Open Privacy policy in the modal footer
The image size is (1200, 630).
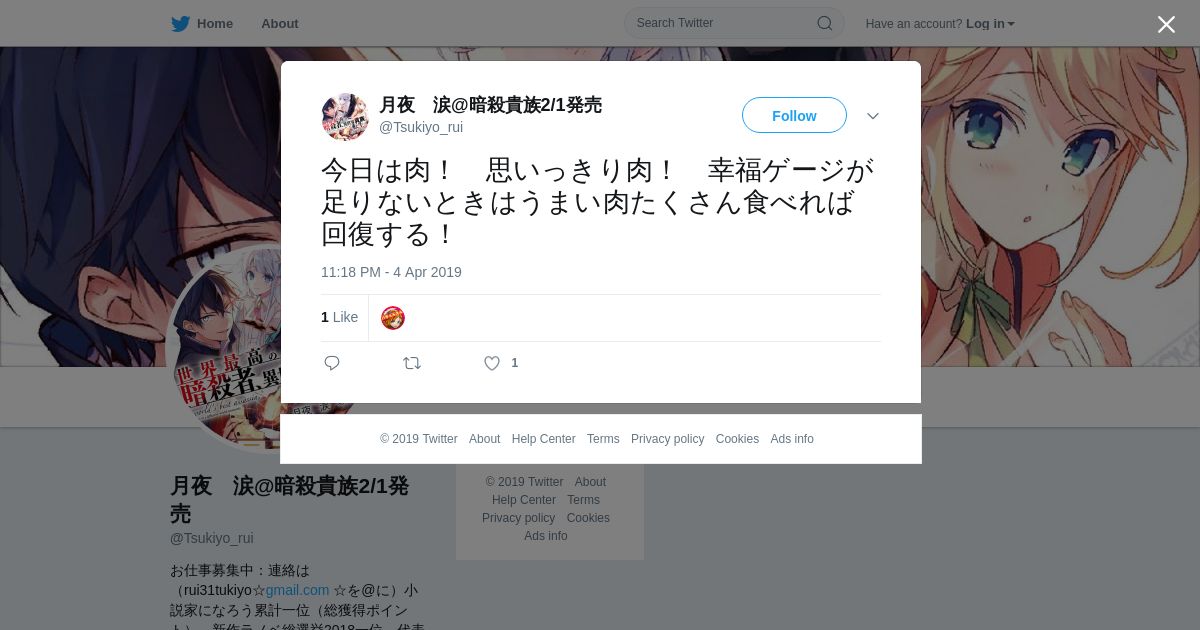pyautogui.click(x=667, y=439)
